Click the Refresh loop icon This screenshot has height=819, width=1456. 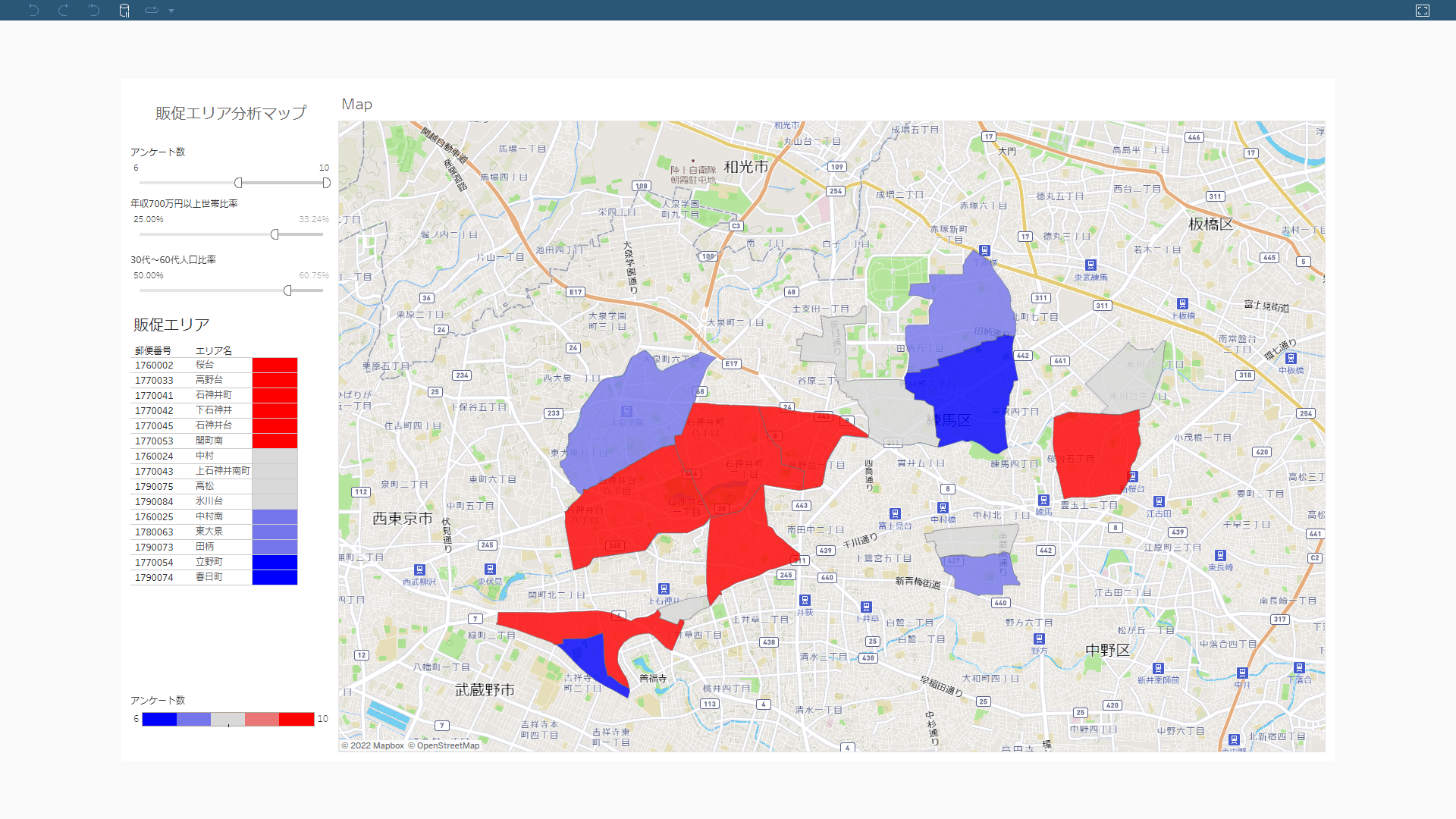point(151,10)
